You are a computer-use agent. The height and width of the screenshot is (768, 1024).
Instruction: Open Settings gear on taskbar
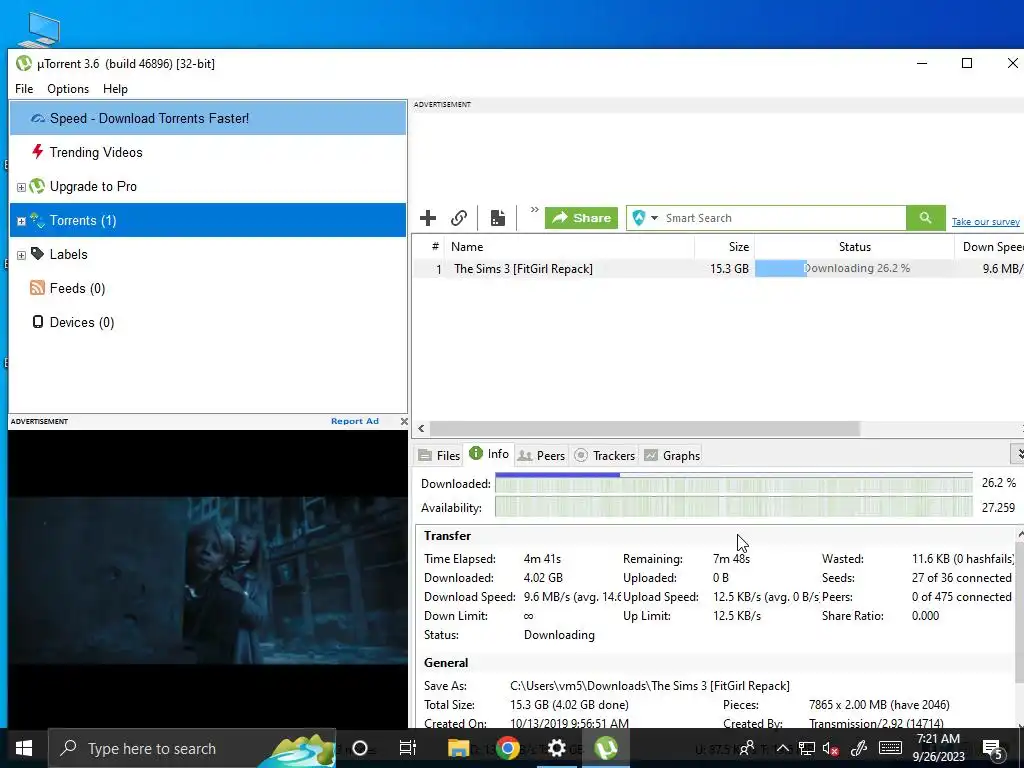[x=556, y=748]
